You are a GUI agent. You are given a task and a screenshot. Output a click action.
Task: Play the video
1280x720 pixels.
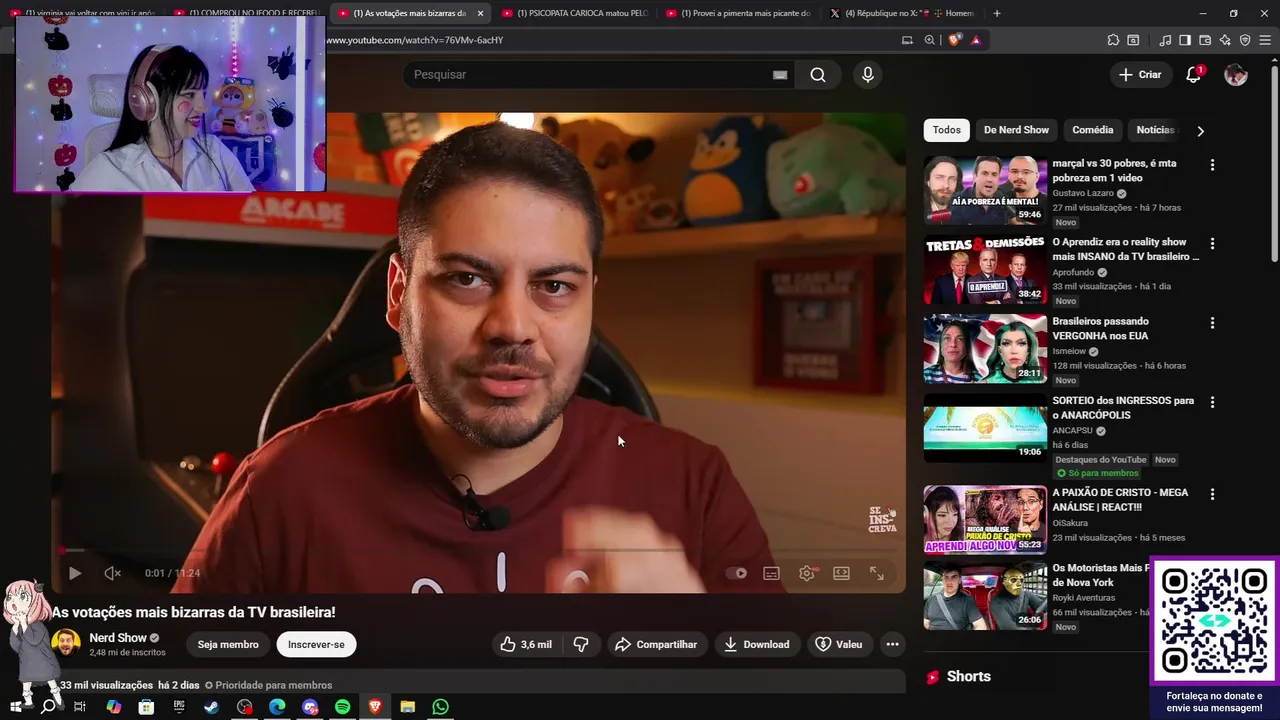(74, 573)
